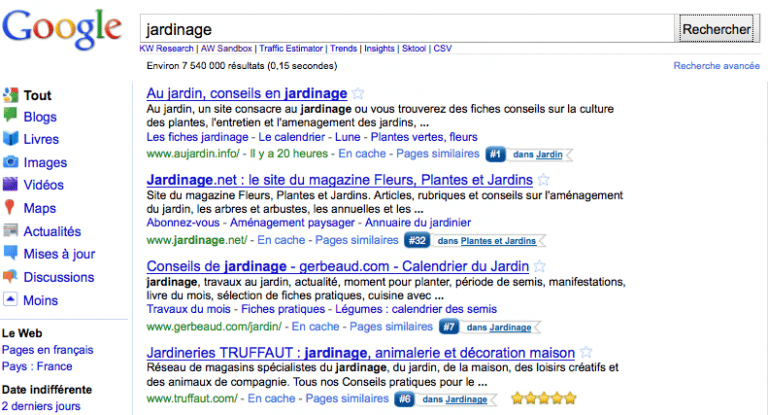Collapse sidebar with Moins arrow icon

point(10,299)
